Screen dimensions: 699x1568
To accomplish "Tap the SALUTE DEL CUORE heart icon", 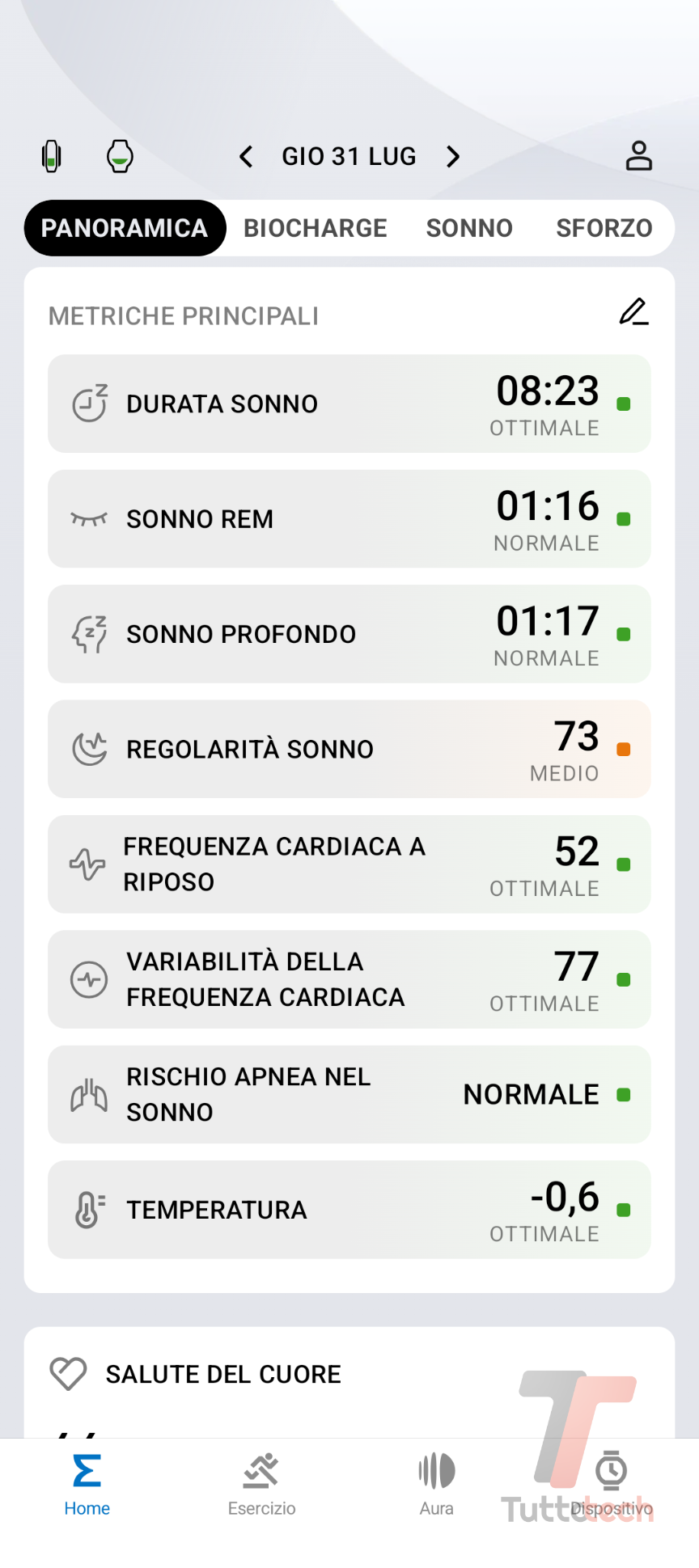I will tap(68, 1374).
